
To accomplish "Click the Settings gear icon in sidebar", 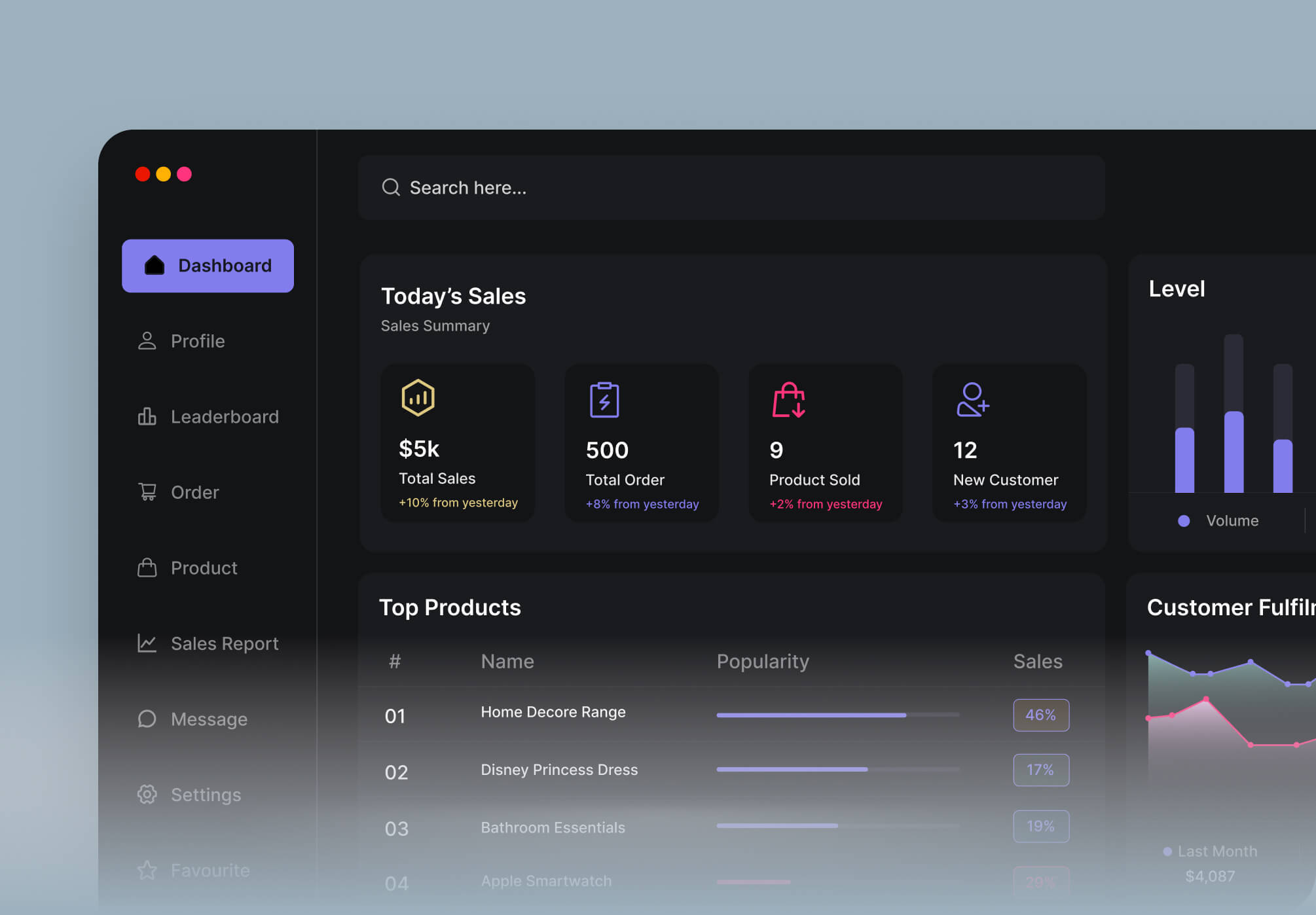I will 147,794.
